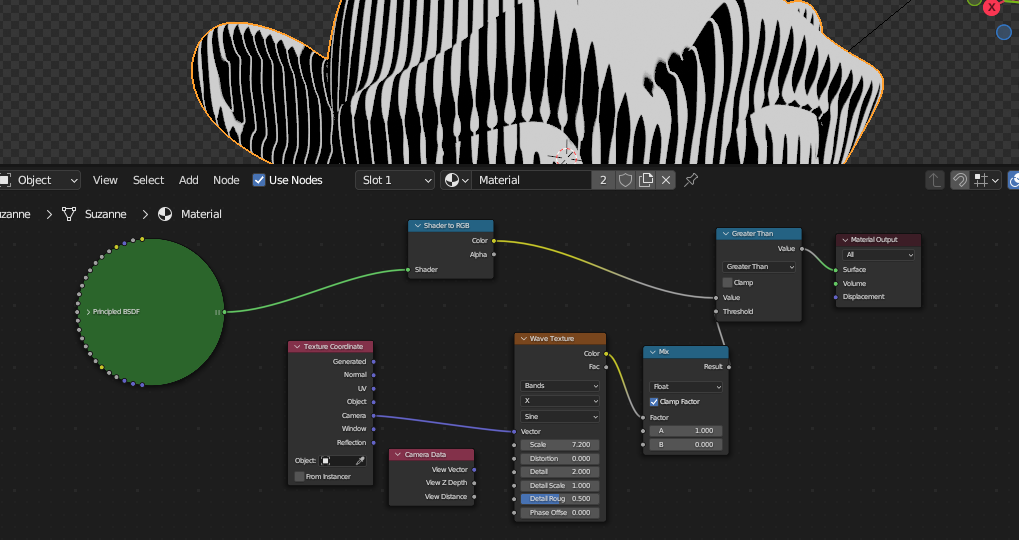Open the Slot 1 material slot dropdown
Image resolution: width=1019 pixels, height=540 pixels.
(395, 180)
